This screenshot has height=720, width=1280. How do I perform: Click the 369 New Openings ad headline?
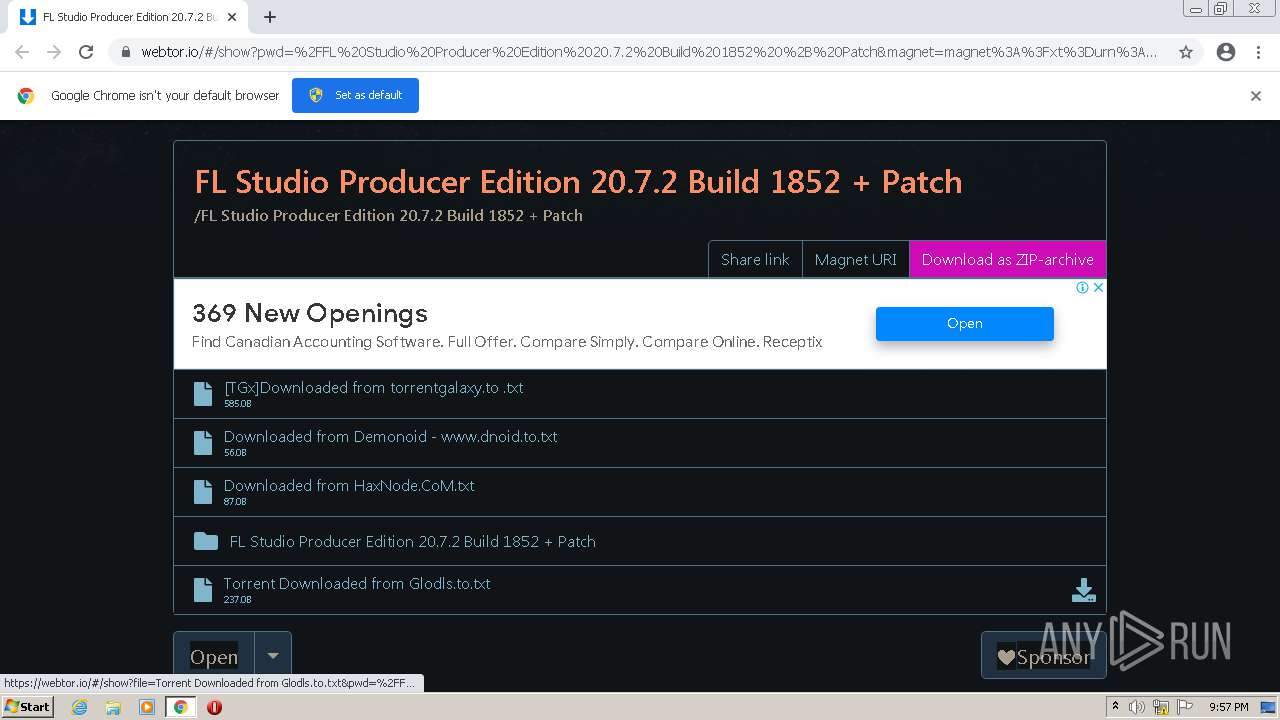click(x=310, y=313)
